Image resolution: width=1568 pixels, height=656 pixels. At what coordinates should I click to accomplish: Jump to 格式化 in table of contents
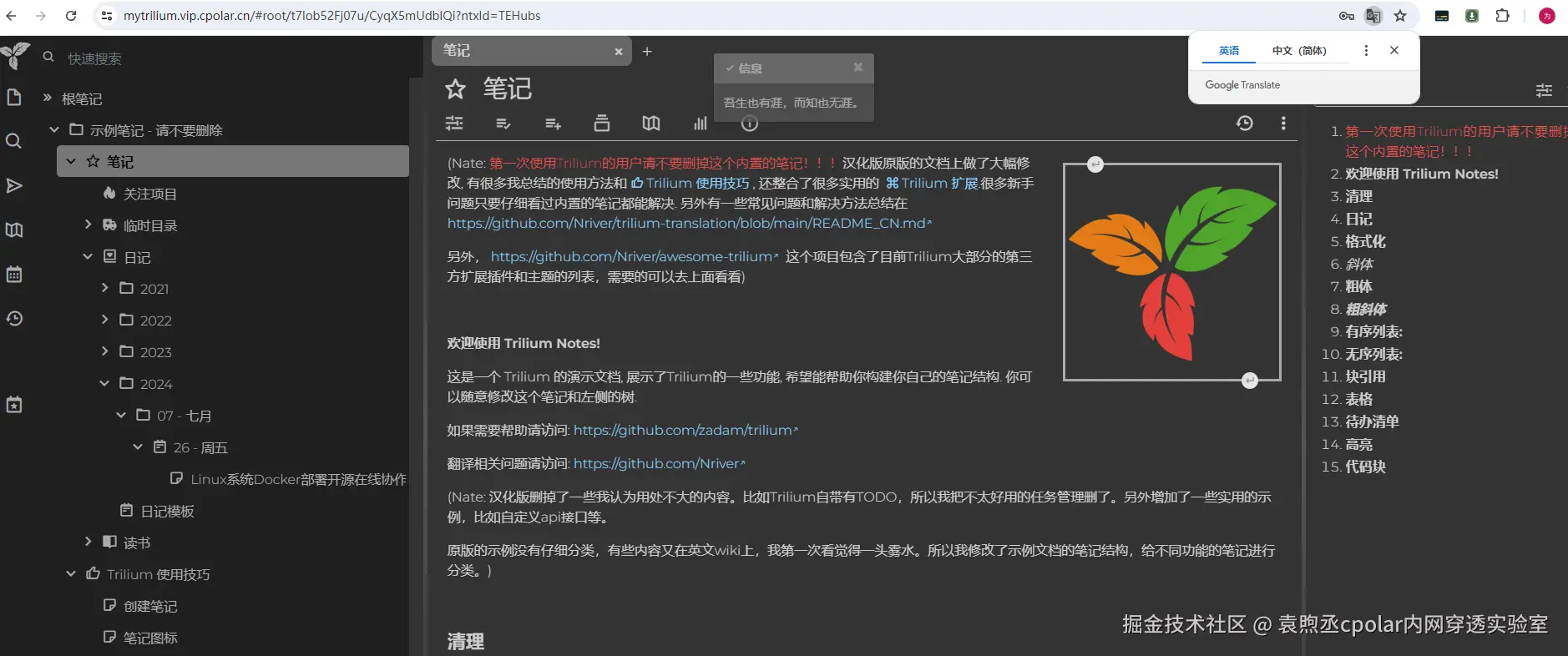1365,241
